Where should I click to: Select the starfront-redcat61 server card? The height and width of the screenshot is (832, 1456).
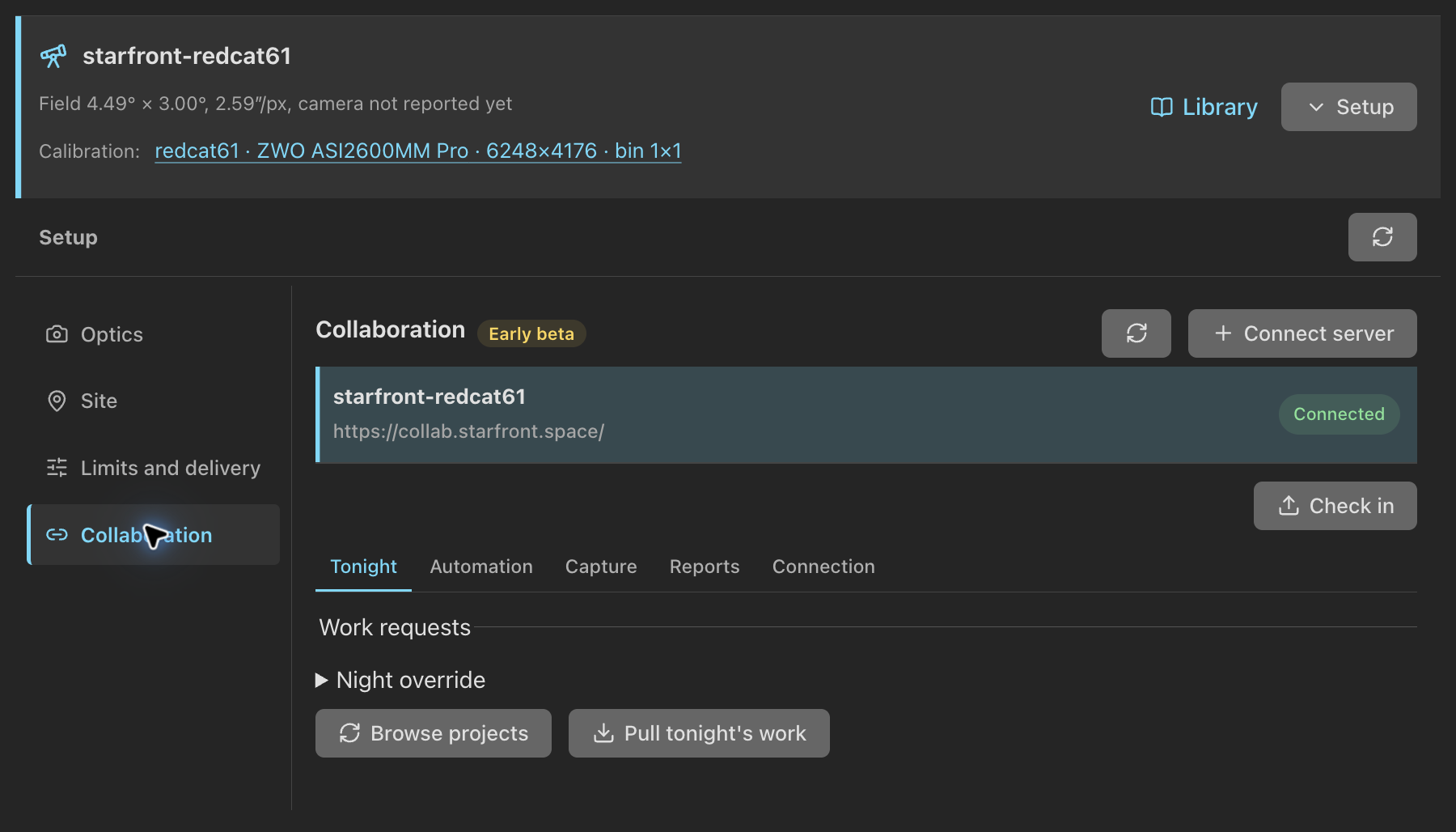click(x=866, y=415)
